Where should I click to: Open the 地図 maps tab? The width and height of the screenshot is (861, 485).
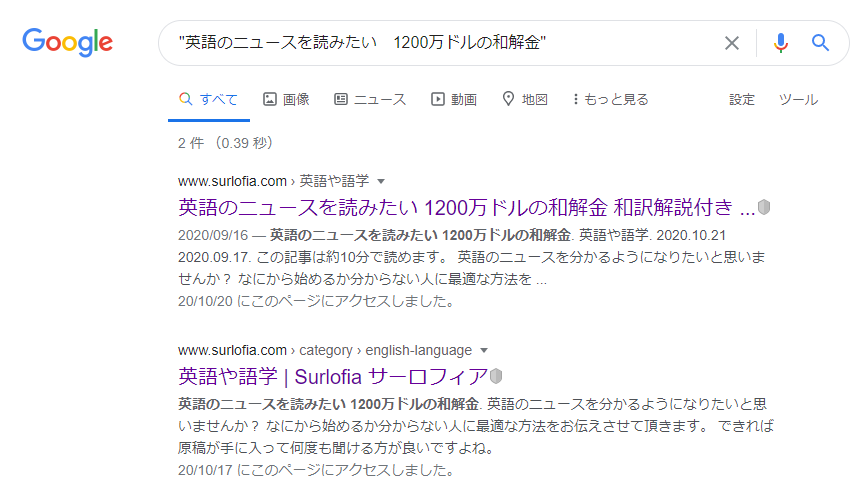525,99
